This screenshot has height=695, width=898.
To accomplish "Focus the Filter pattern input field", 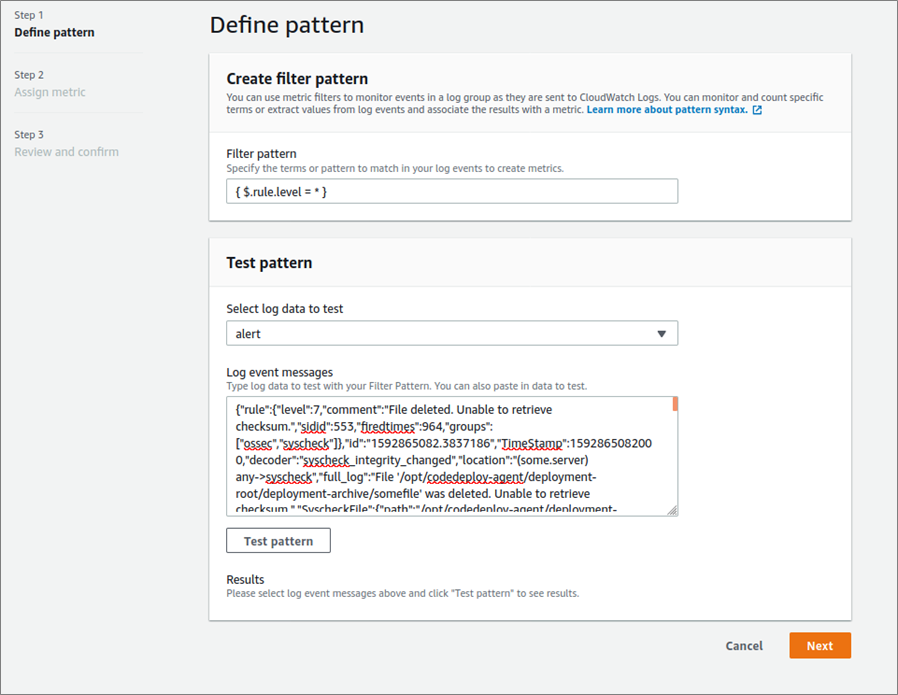I will click(x=452, y=191).
